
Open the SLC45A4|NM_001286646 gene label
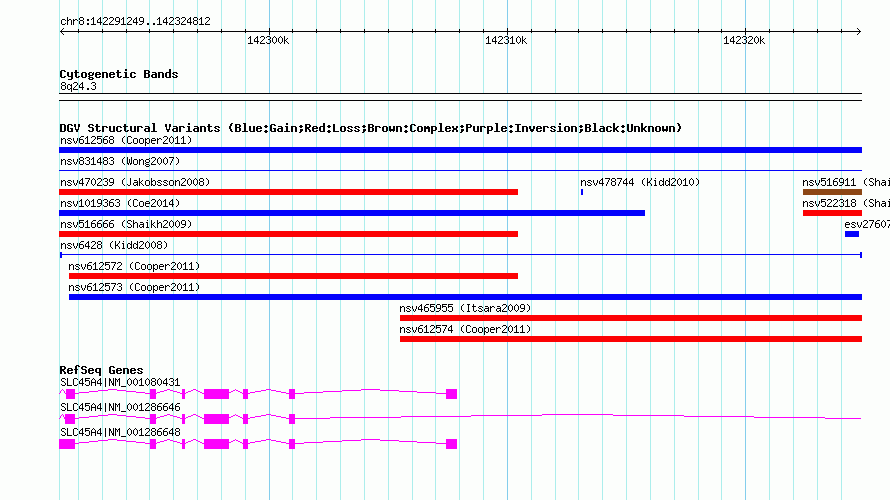pyautogui.click(x=120, y=407)
